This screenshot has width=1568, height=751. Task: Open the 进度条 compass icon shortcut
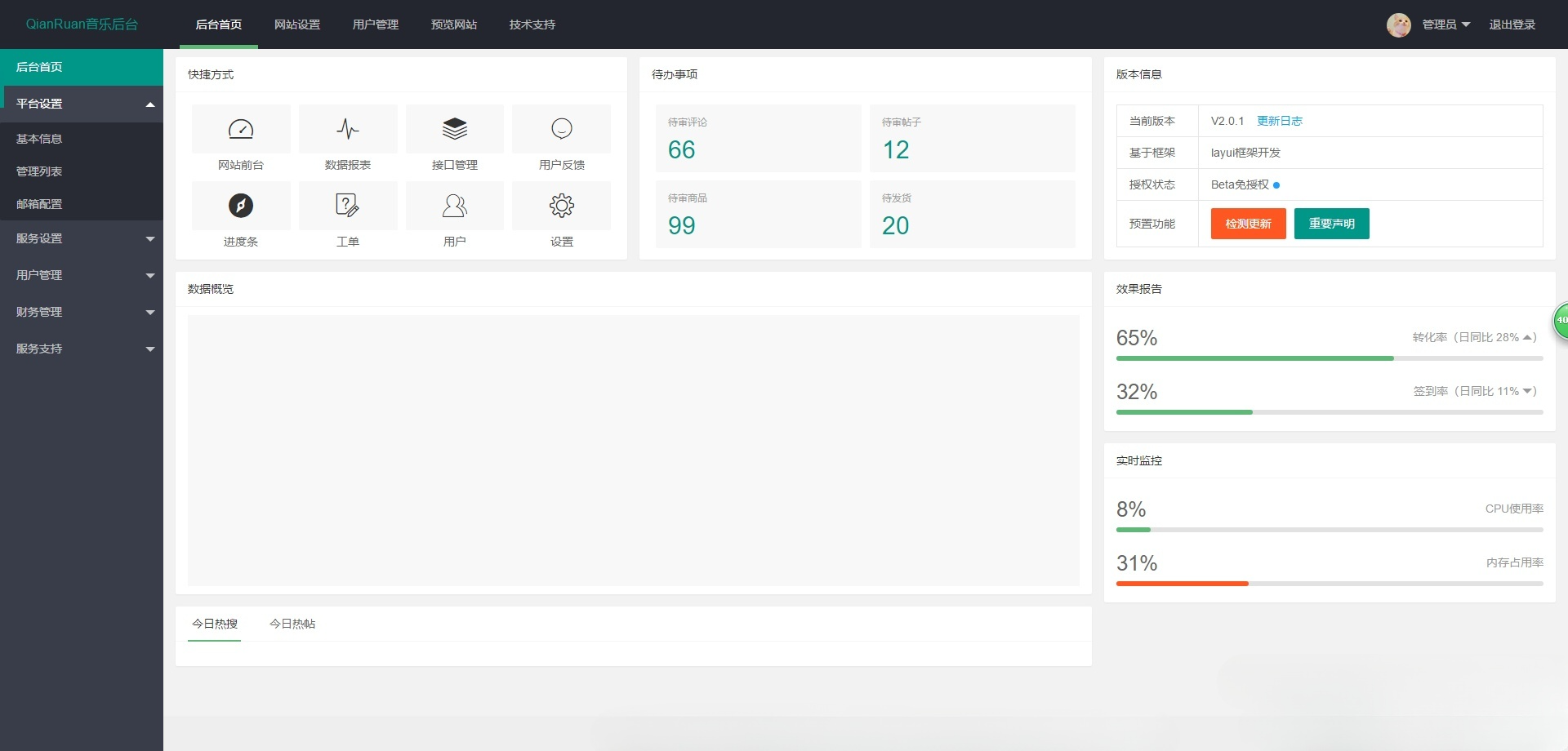(241, 206)
